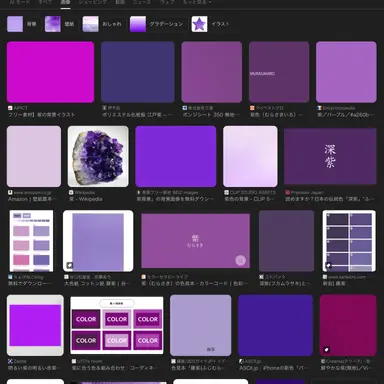
Task: Click the 紫（むらさき）の色見本 link
Action: (x=195, y=284)
